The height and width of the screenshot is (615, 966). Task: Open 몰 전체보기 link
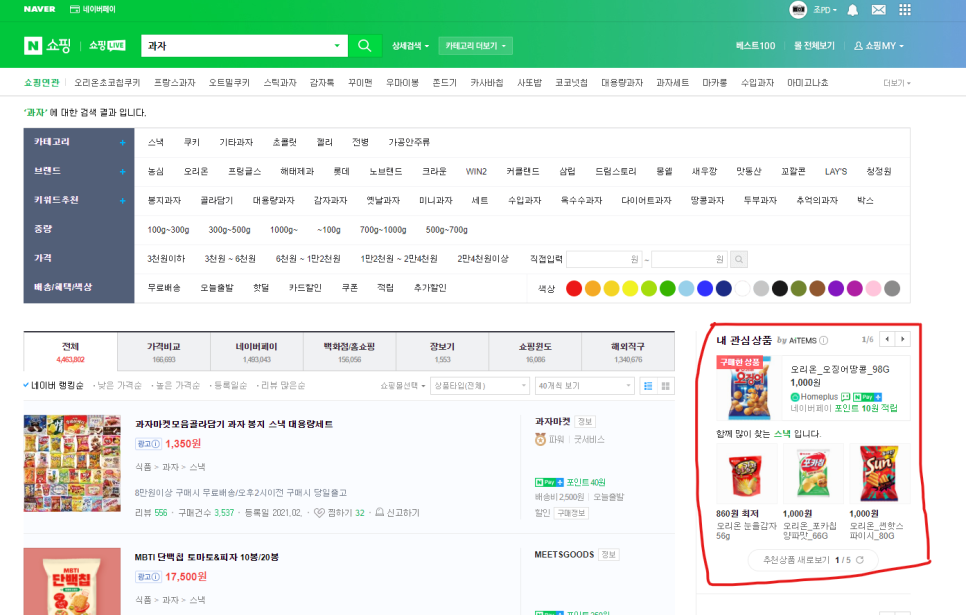814,46
